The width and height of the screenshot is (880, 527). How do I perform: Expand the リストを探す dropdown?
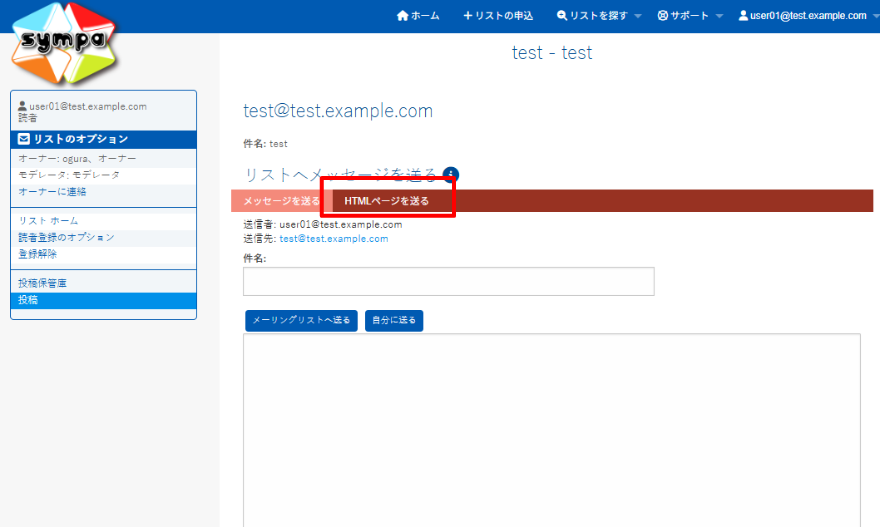click(598, 16)
